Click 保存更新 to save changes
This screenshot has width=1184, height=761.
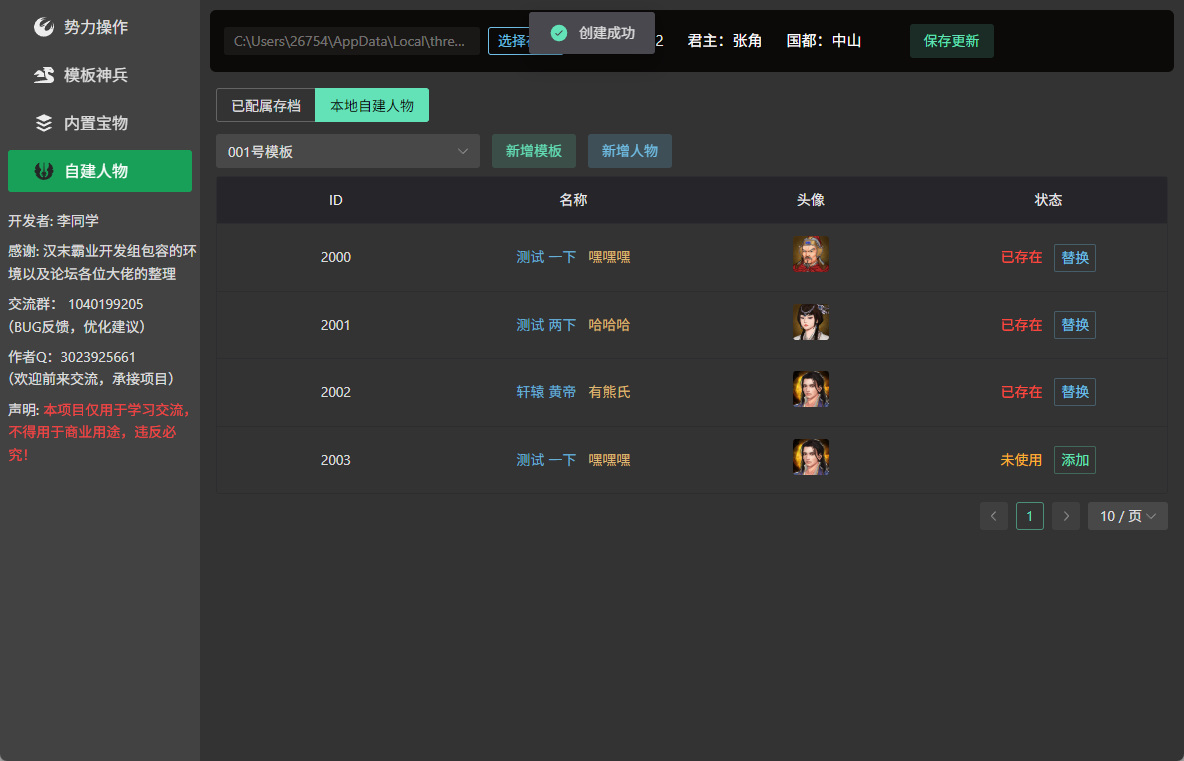point(951,41)
